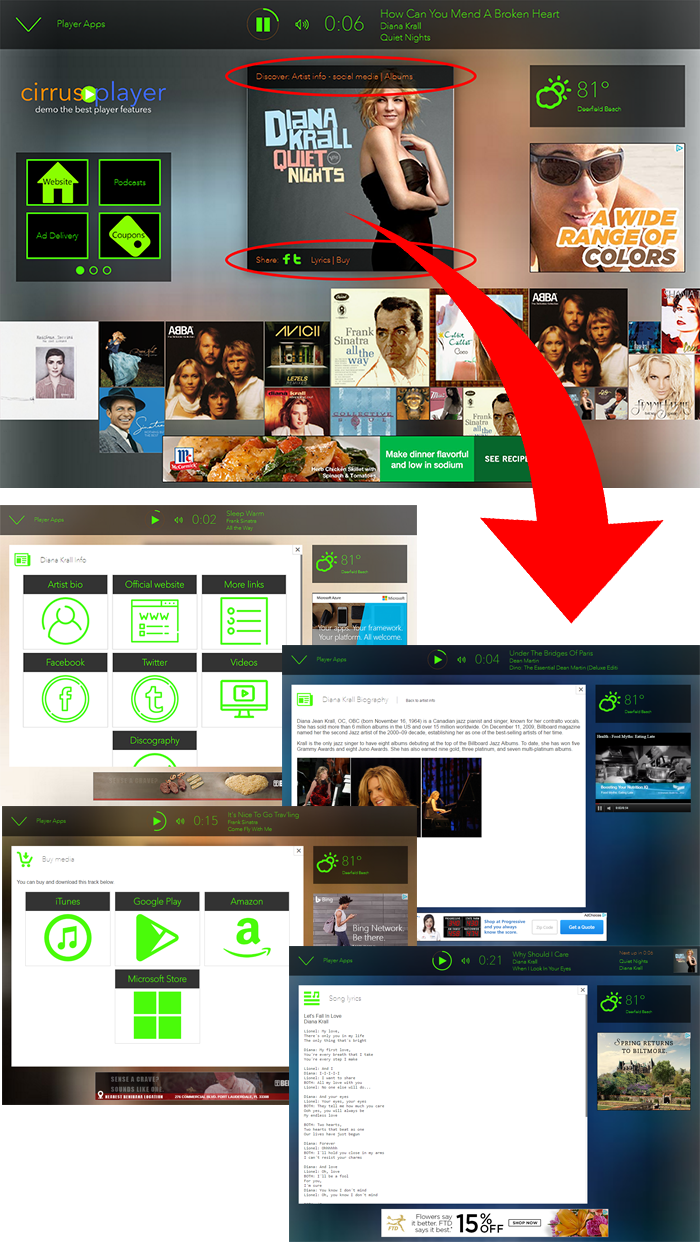Click Shop Now on FTD 15% off ad
700x1242 pixels.
527,1222
